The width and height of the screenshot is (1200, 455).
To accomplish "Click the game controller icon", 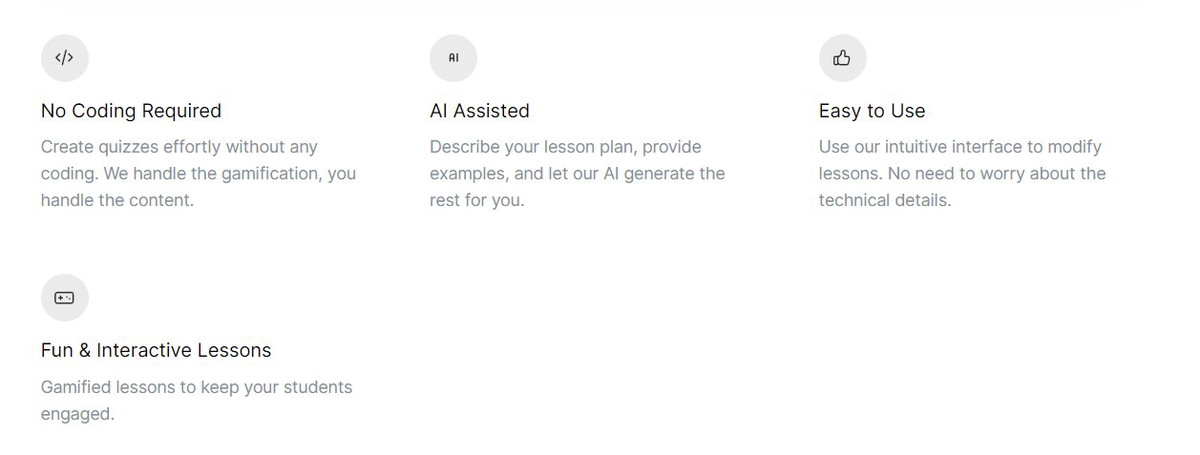I will 64,298.
